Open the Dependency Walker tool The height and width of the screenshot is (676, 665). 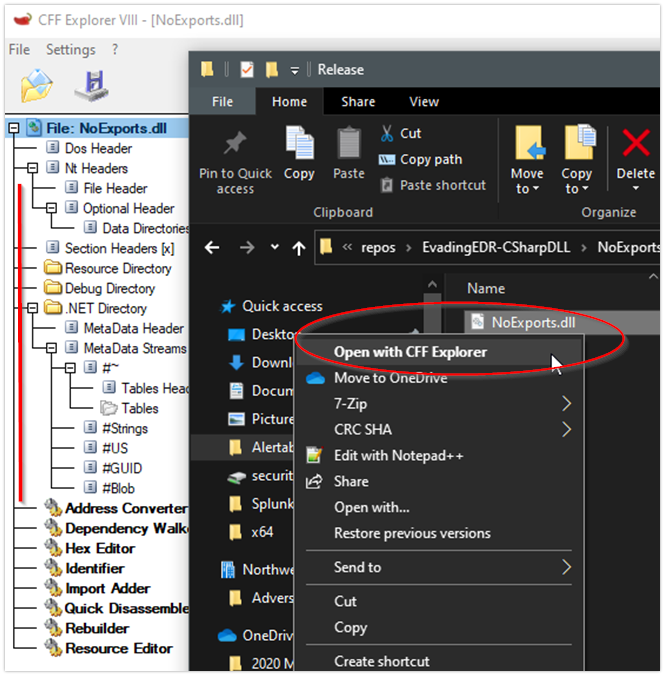click(116, 528)
